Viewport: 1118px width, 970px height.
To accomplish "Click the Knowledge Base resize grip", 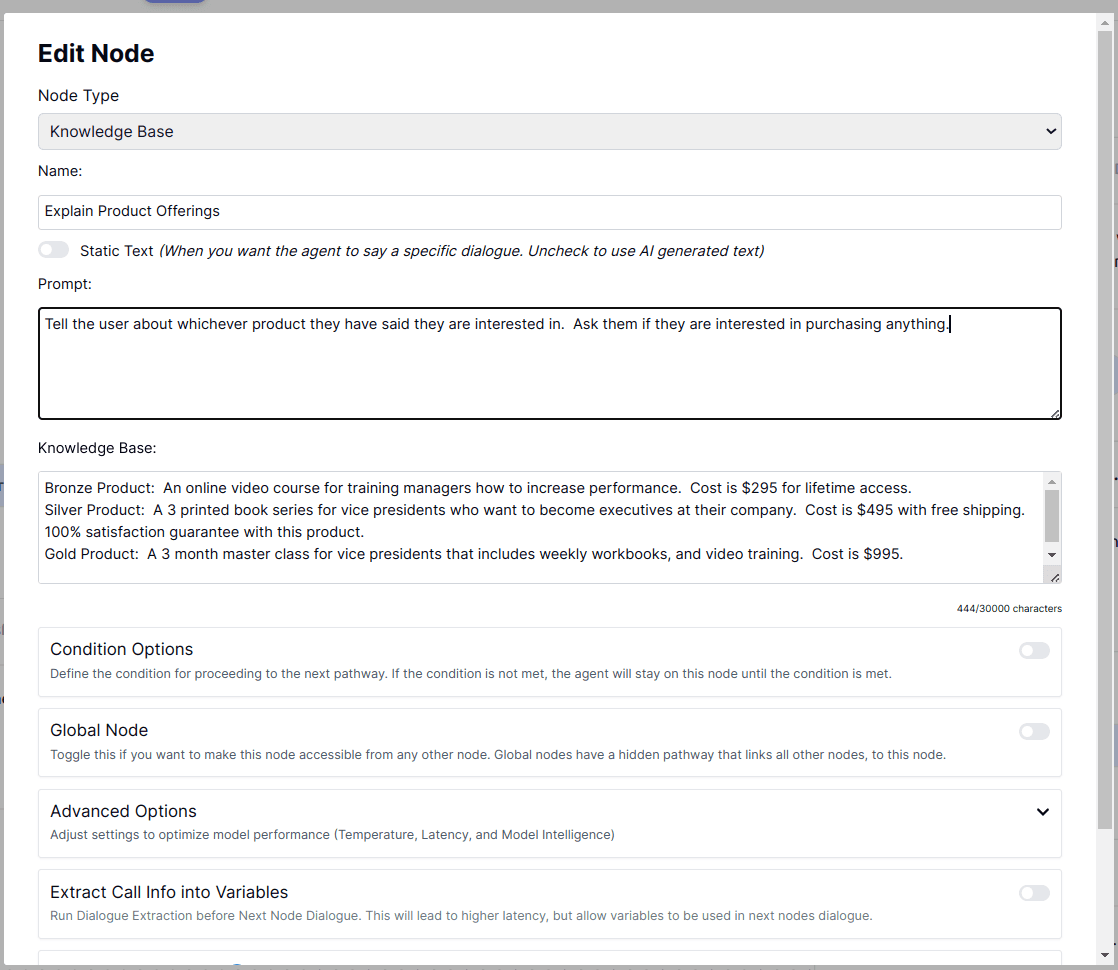I will click(1053, 575).
